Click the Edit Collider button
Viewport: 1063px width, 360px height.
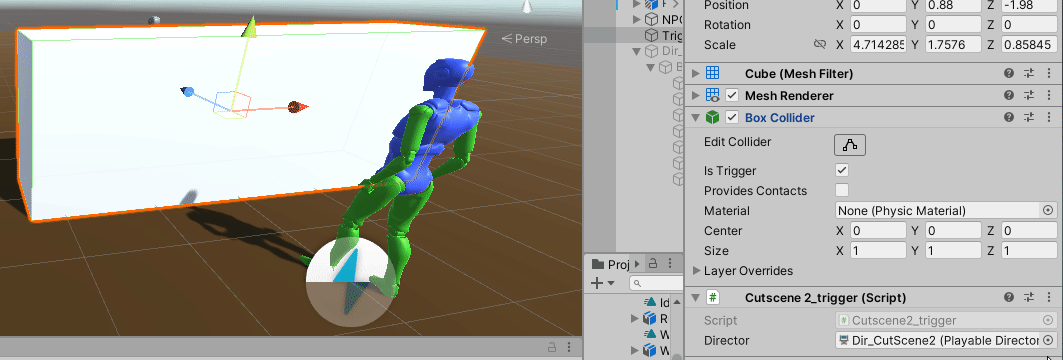[x=849, y=144]
